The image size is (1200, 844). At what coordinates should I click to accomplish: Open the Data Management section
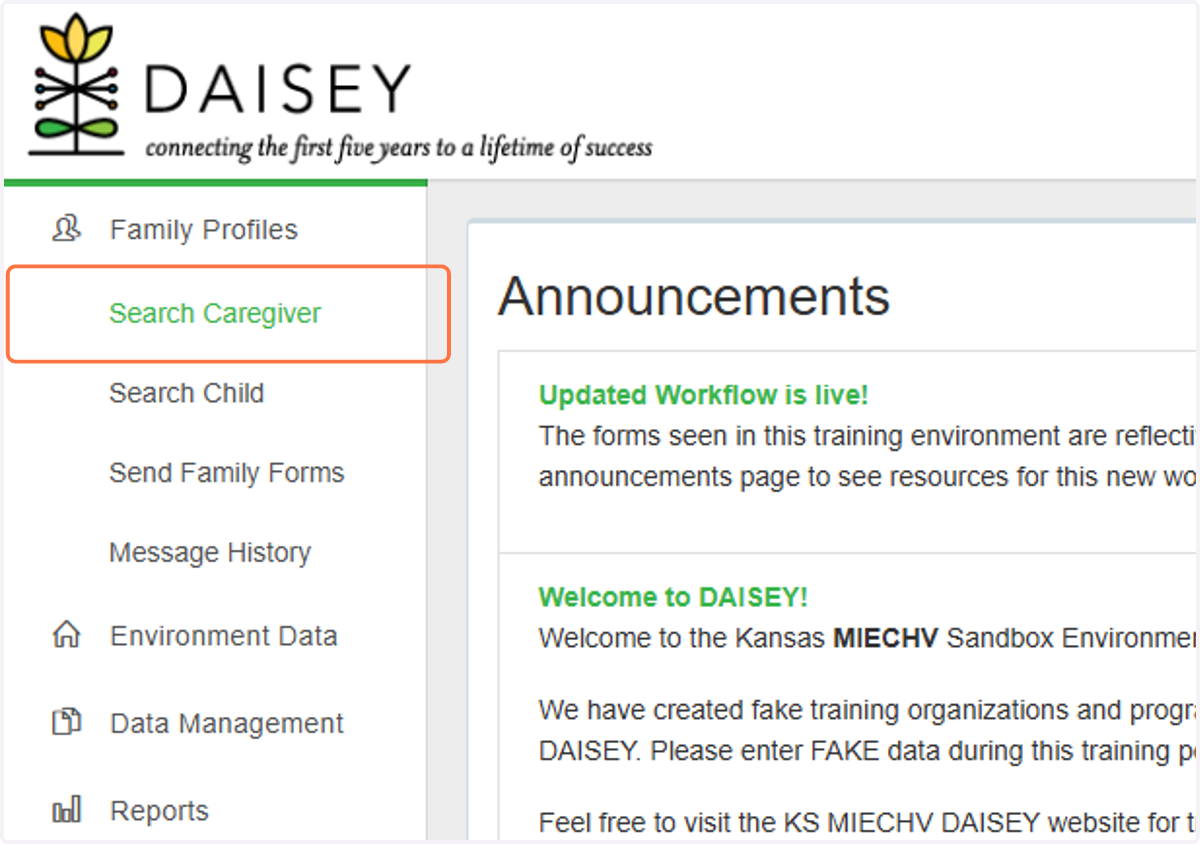tap(227, 723)
